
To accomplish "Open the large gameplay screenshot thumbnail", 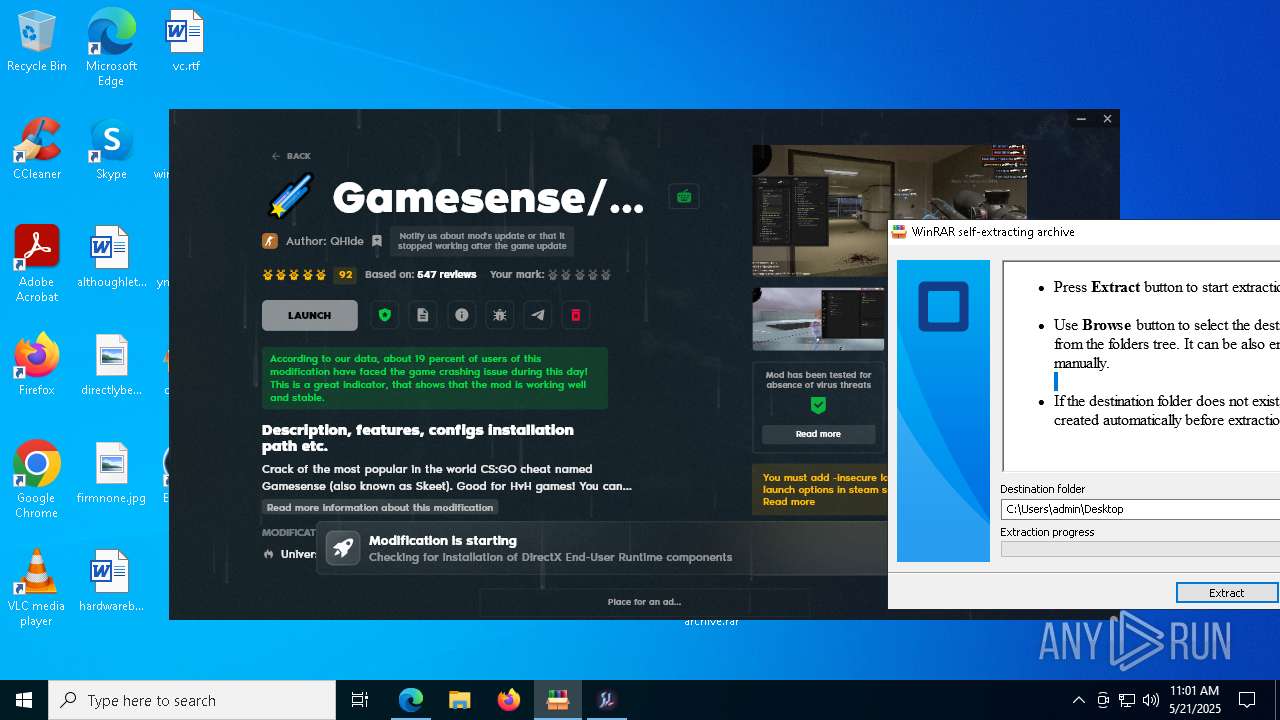I will [x=889, y=212].
